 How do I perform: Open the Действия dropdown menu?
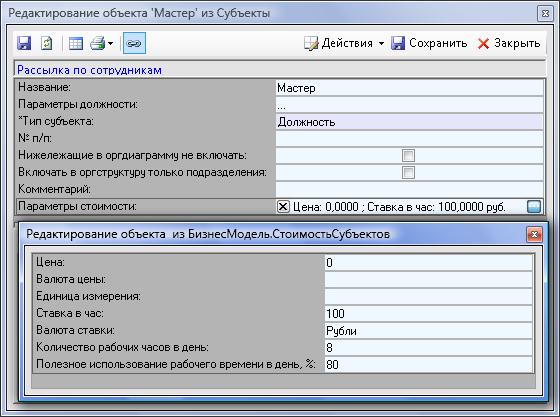pyautogui.click(x=344, y=43)
